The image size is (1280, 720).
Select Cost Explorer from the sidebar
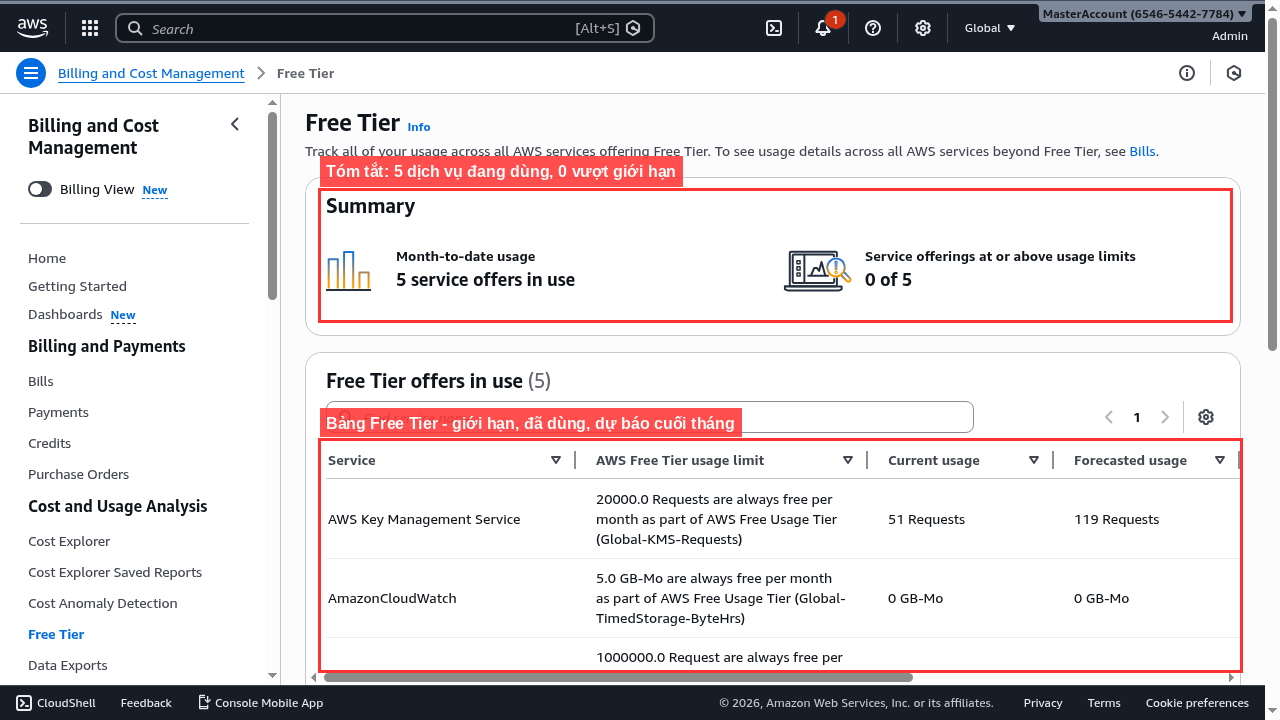click(69, 541)
